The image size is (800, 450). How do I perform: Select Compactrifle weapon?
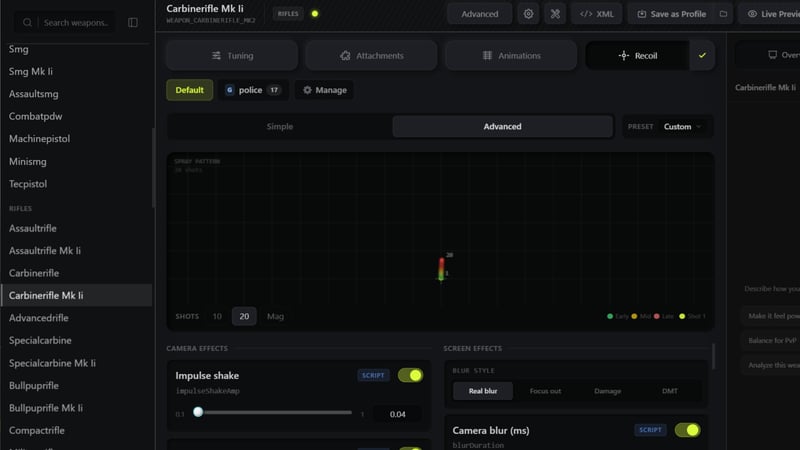(37, 430)
